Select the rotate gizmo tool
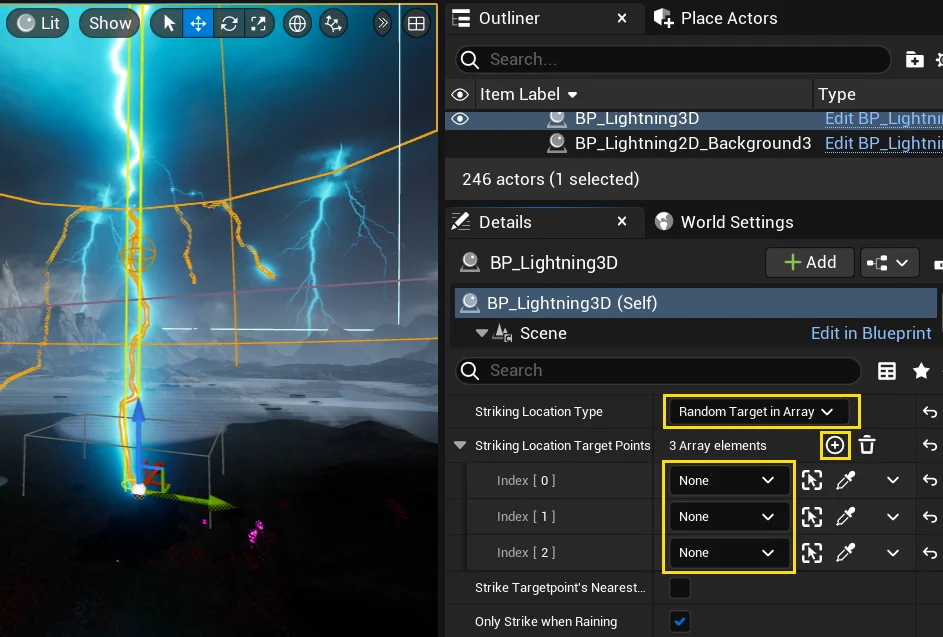This screenshot has width=943, height=637. pos(229,23)
